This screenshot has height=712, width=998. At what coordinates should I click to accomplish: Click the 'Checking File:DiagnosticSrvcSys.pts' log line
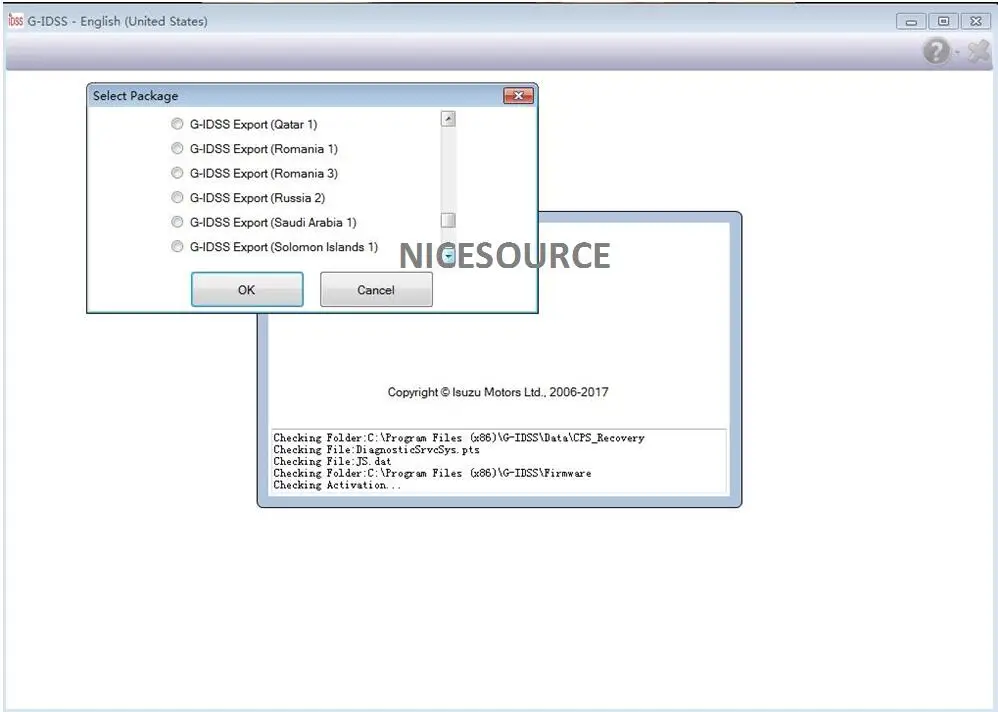(x=376, y=449)
